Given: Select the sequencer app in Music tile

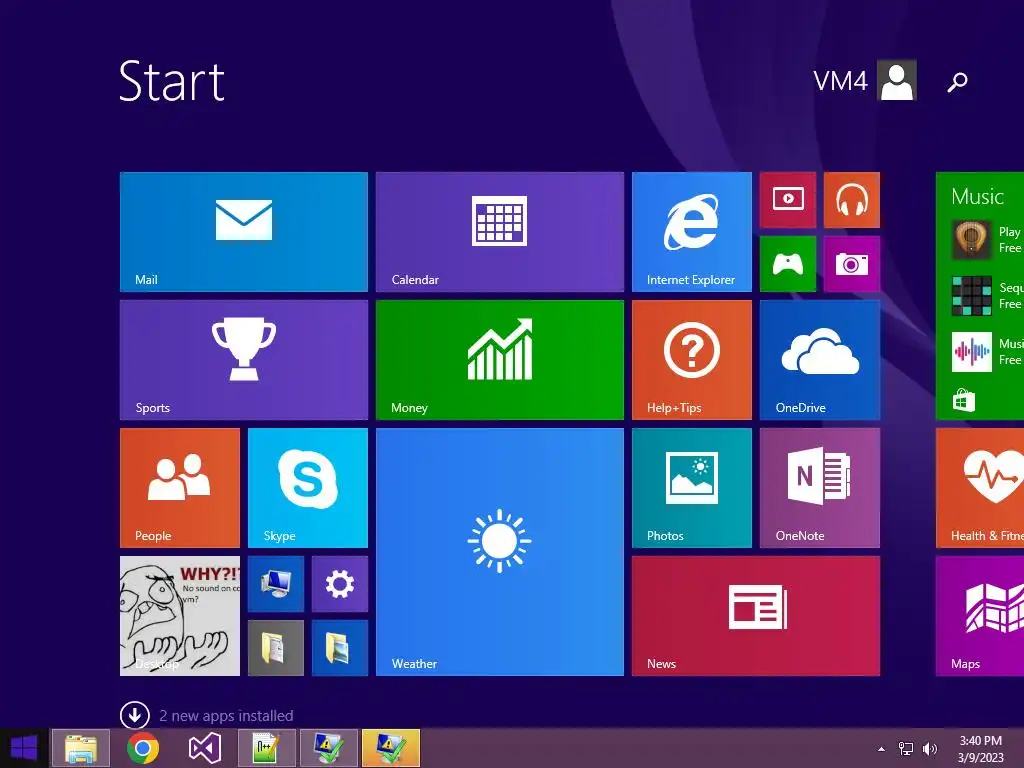Looking at the screenshot, I should [972, 296].
